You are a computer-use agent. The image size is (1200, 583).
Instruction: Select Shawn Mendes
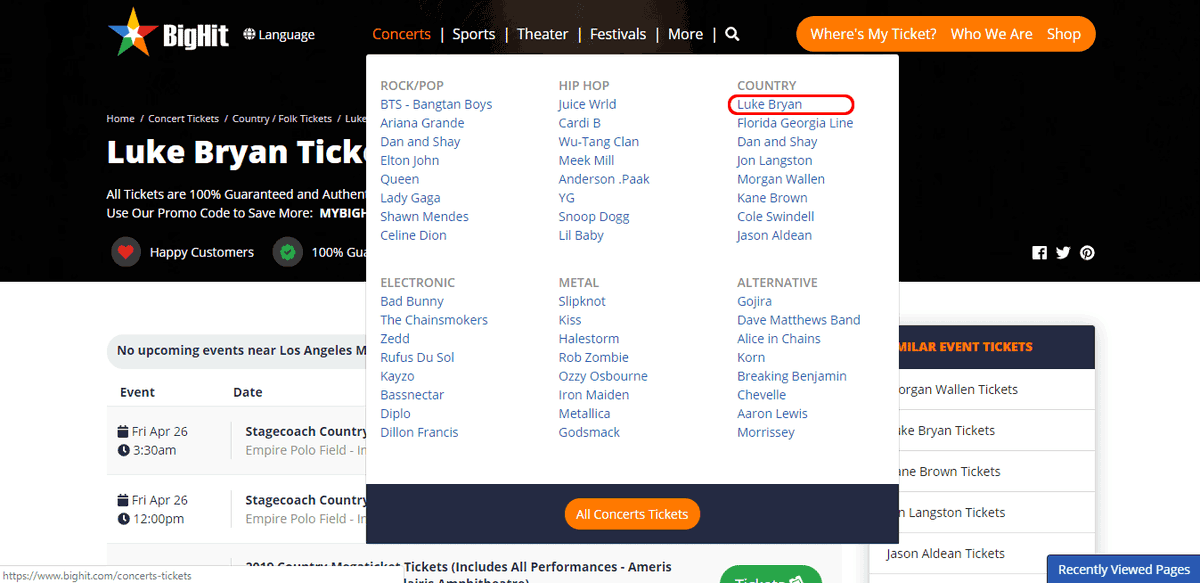click(x=424, y=216)
